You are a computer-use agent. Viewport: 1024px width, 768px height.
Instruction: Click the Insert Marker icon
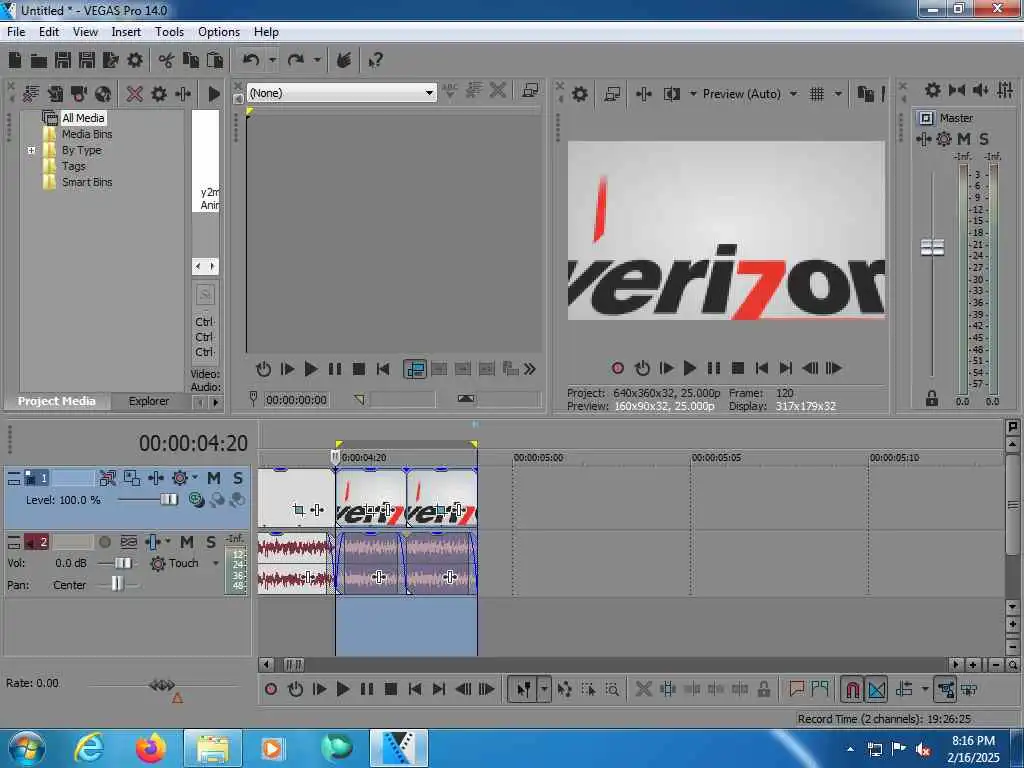point(796,689)
